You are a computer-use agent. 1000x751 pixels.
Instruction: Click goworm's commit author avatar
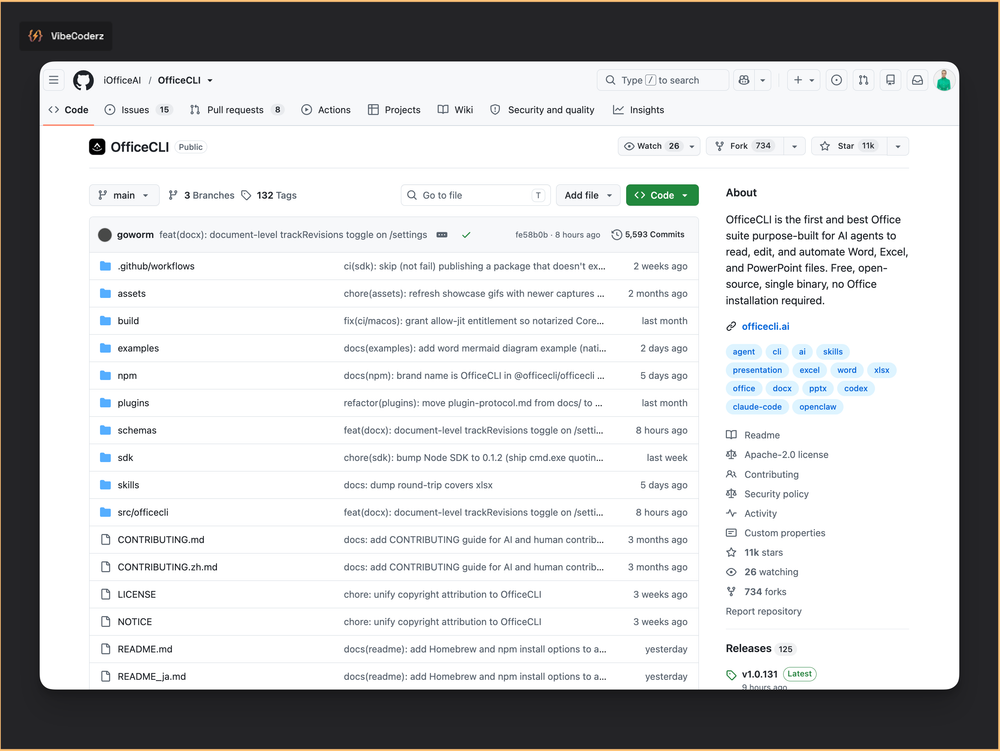click(x=105, y=235)
